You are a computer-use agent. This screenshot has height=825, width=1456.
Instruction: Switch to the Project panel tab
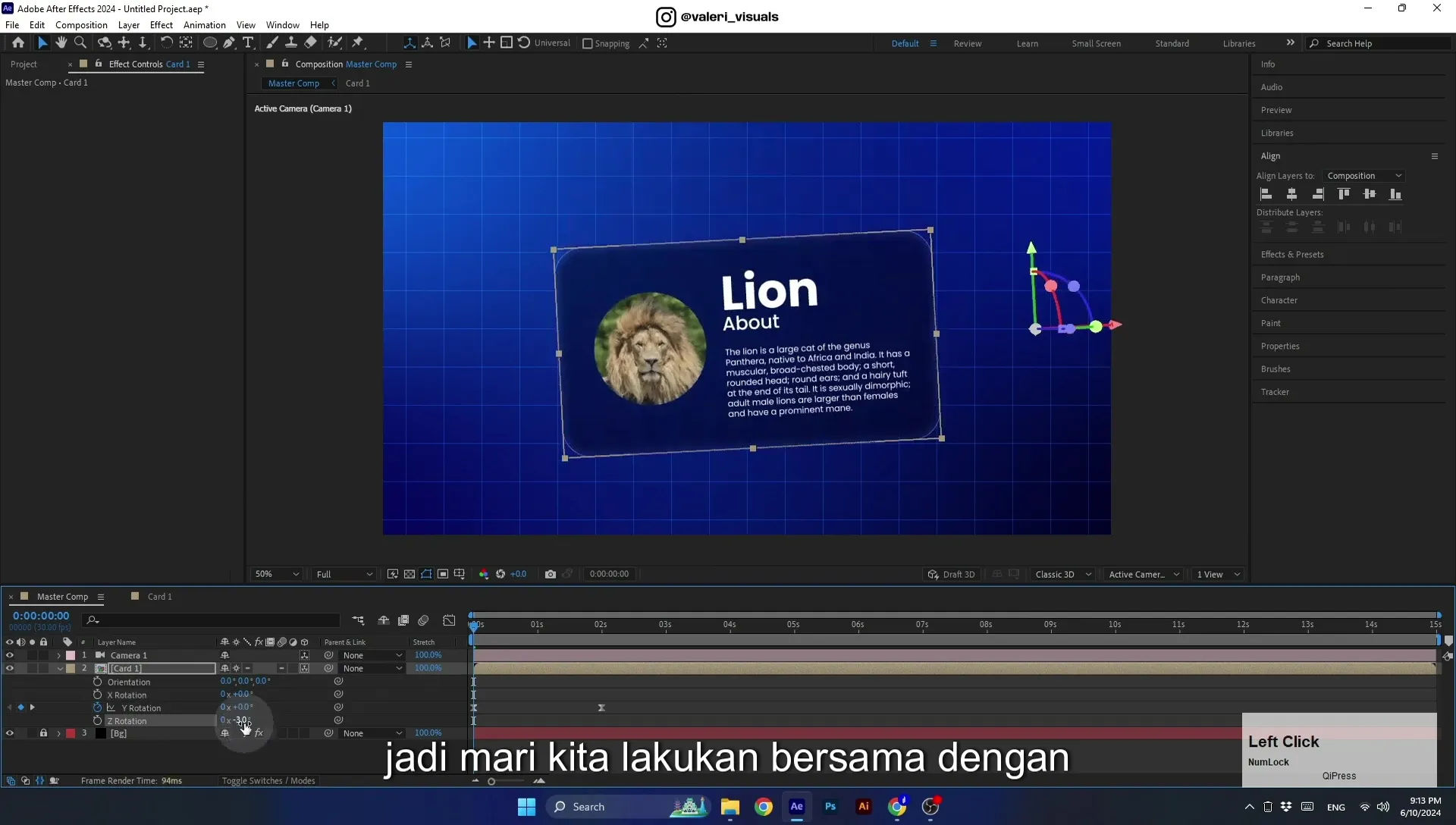(x=24, y=64)
